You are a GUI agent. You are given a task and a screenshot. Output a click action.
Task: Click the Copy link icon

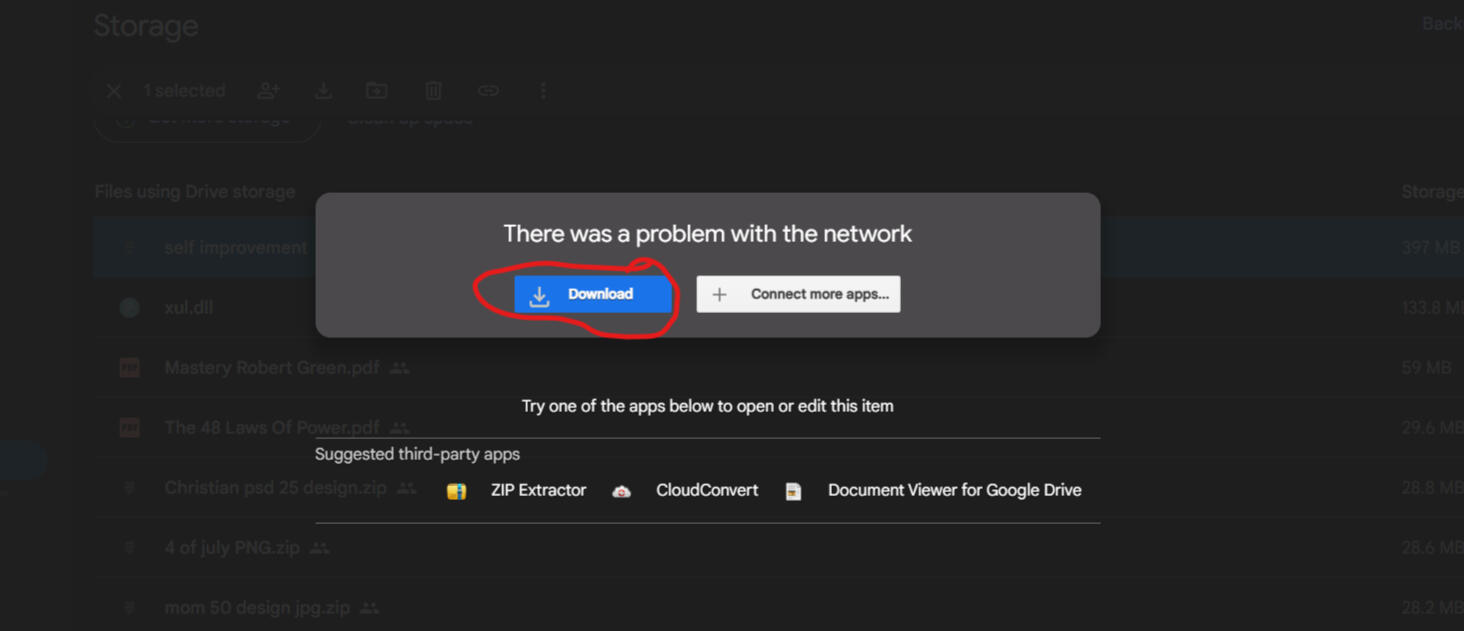(x=488, y=91)
